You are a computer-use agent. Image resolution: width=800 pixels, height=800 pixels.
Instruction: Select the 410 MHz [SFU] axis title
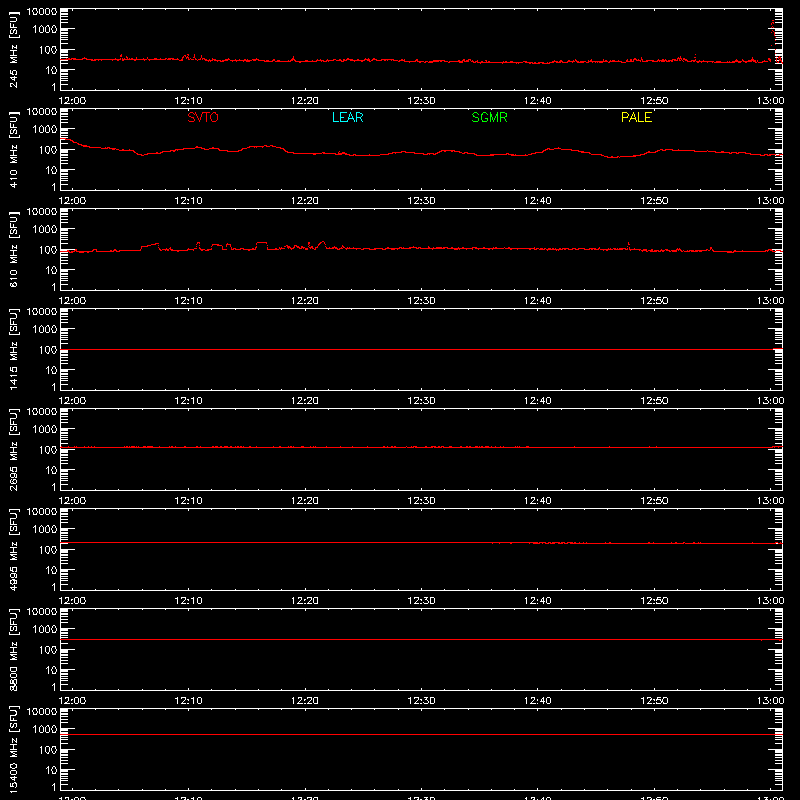pos(13,149)
